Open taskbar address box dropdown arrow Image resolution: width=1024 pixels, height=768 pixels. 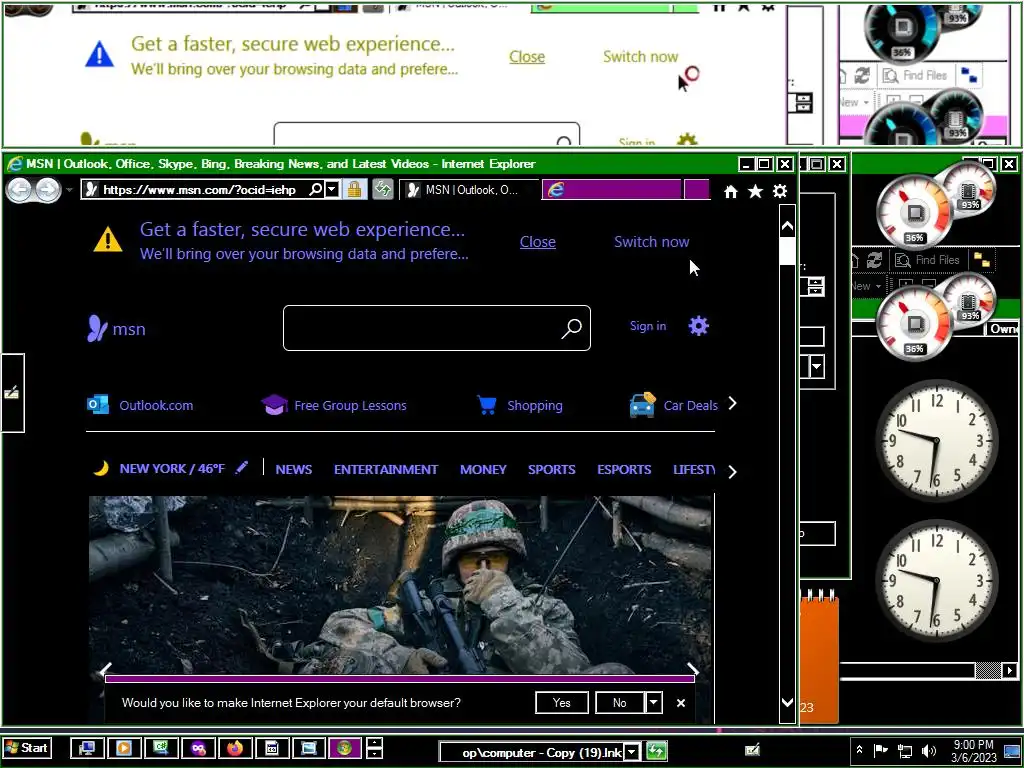pos(632,752)
